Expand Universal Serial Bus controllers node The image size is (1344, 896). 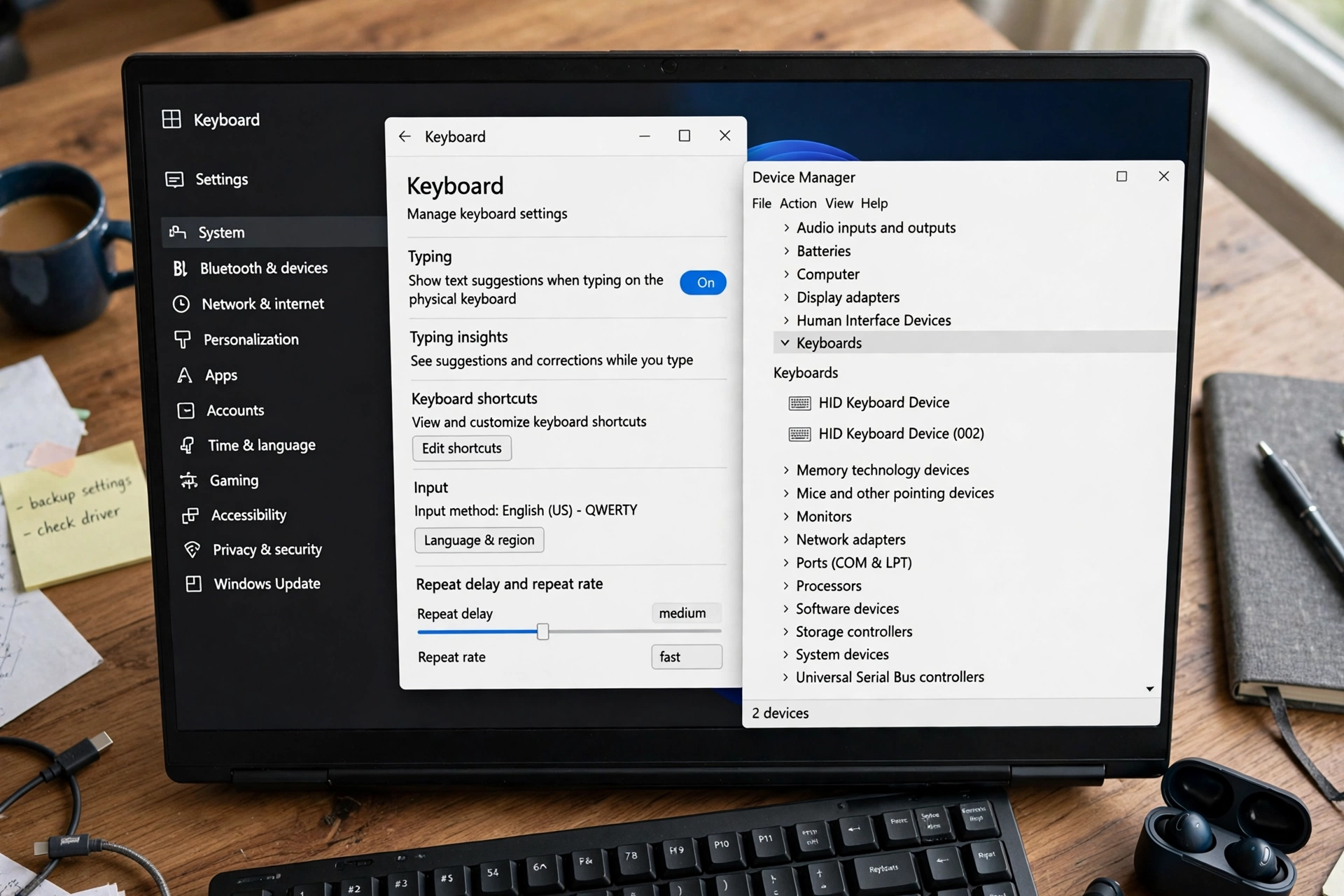pyautogui.click(x=785, y=677)
